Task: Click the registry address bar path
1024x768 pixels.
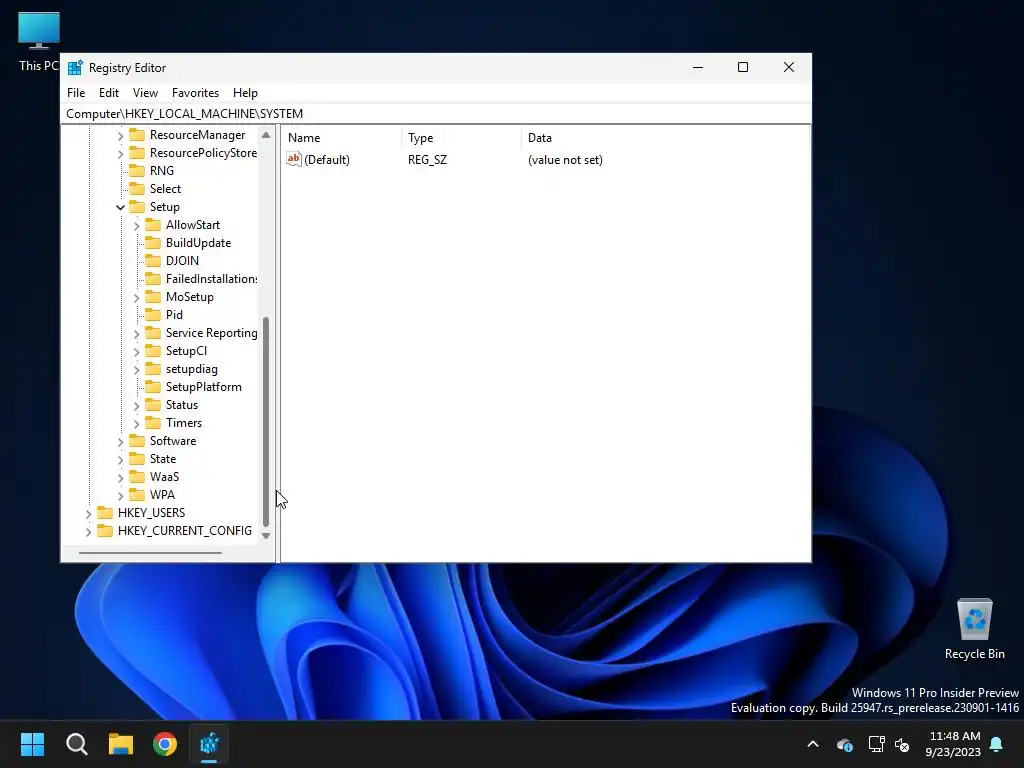Action: coord(184,114)
